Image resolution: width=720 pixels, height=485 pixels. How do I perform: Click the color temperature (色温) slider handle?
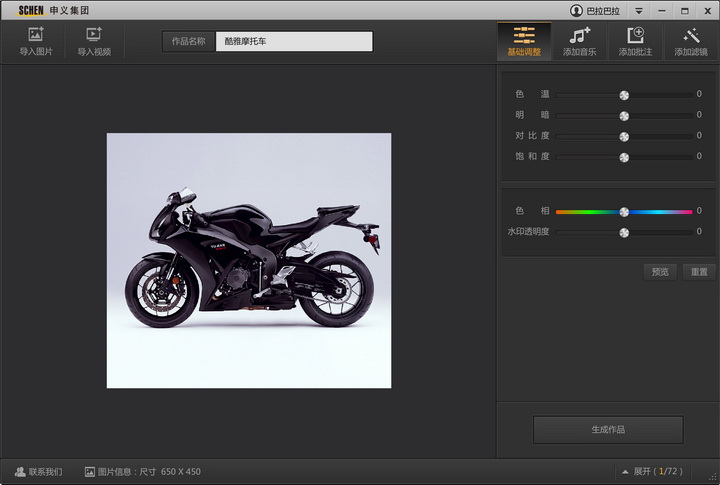(x=624, y=95)
